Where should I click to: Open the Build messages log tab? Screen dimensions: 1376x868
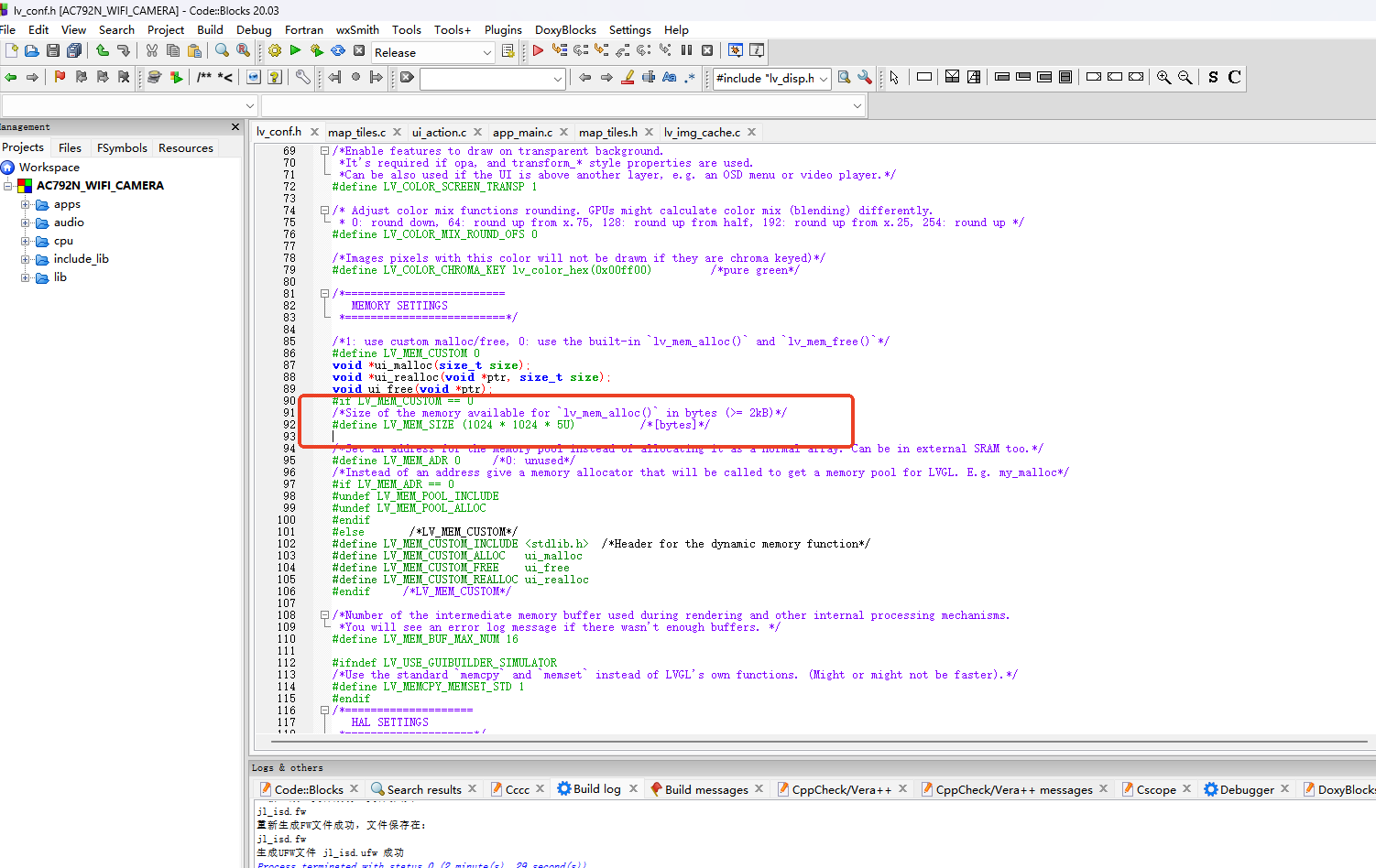click(706, 789)
